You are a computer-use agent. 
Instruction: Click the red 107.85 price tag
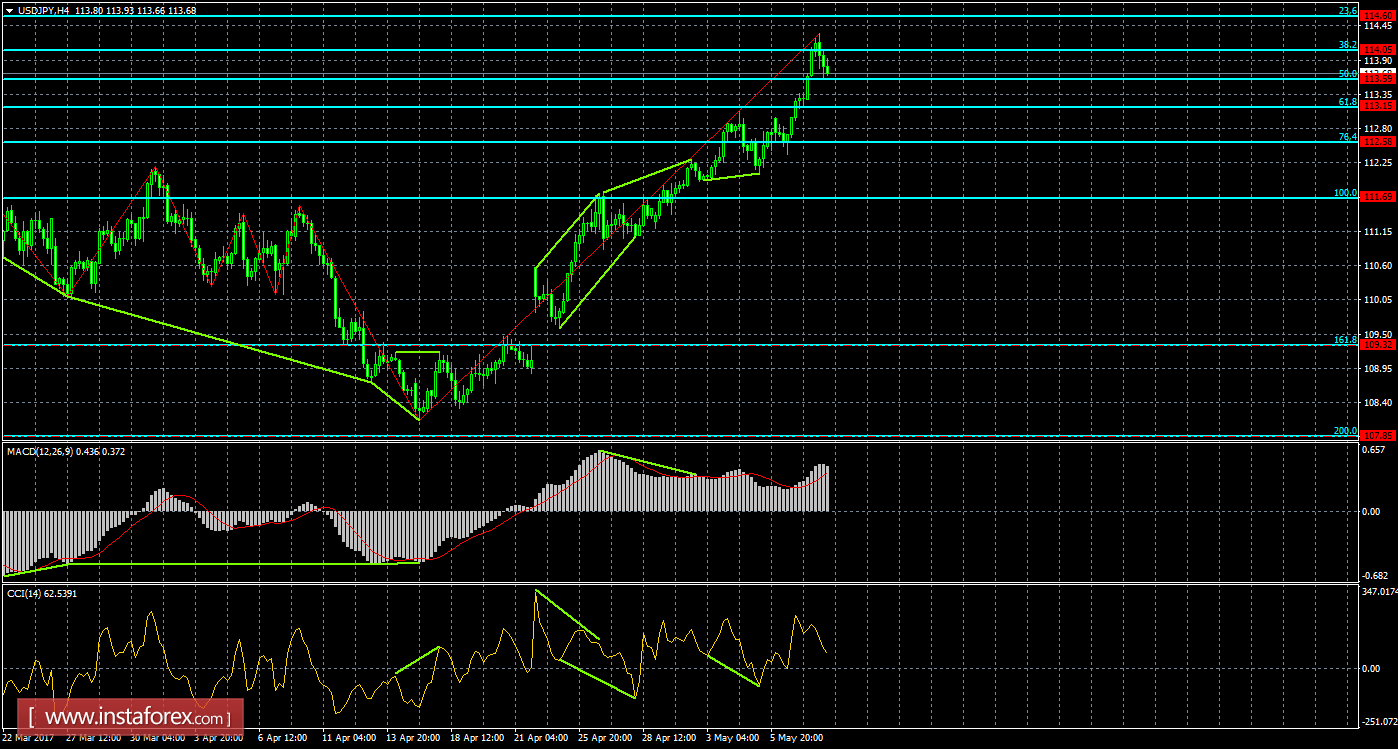point(1379,435)
